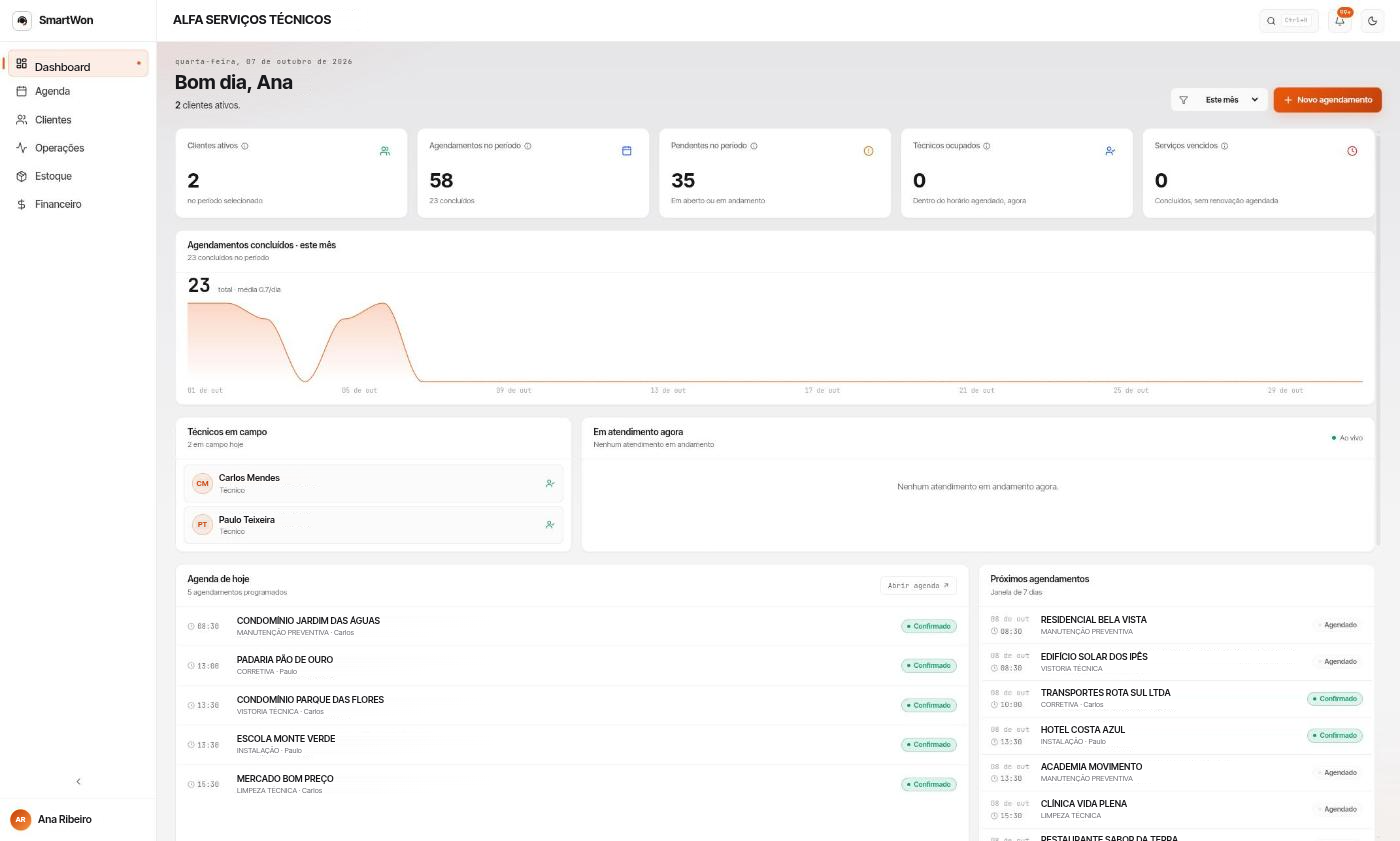
Task: Open PADARIA PÃO DE OURO appointment
Action: point(572,665)
